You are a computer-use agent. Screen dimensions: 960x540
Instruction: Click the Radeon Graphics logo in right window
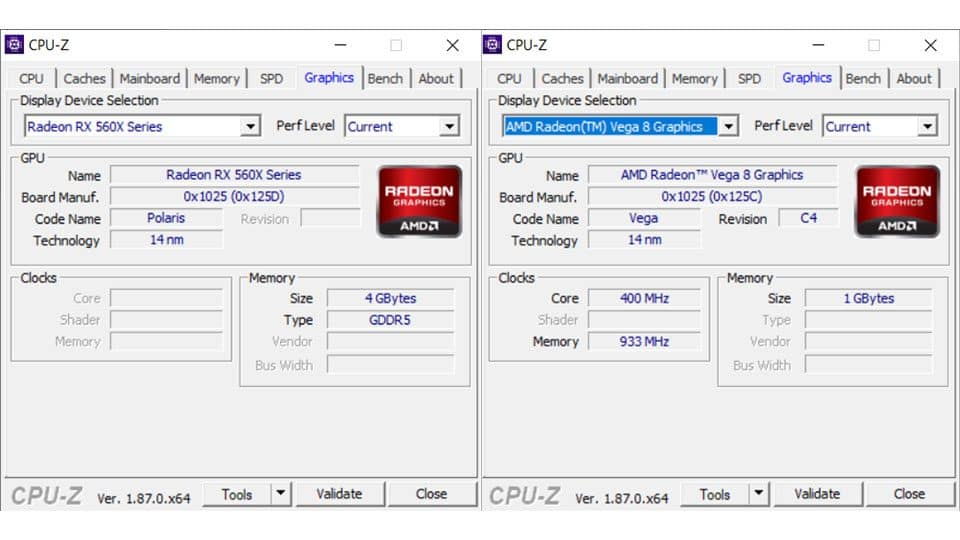[898, 201]
